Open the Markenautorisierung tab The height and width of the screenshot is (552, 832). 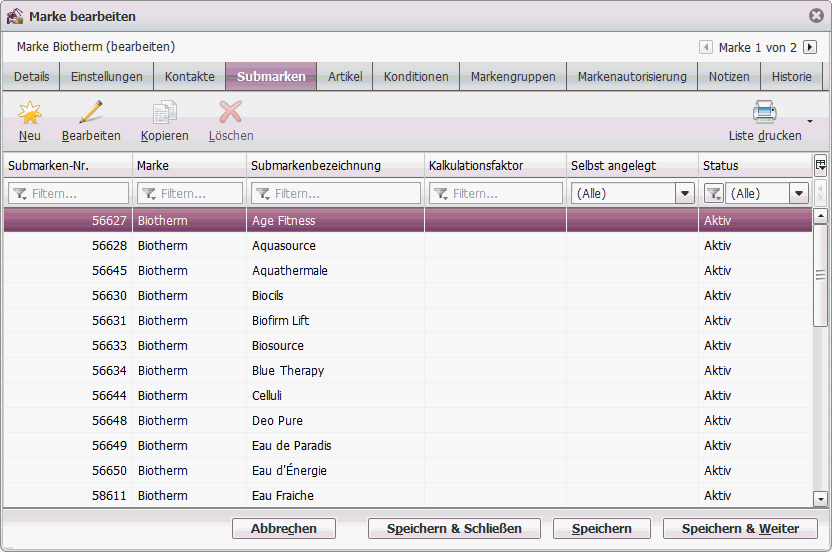[632, 77]
